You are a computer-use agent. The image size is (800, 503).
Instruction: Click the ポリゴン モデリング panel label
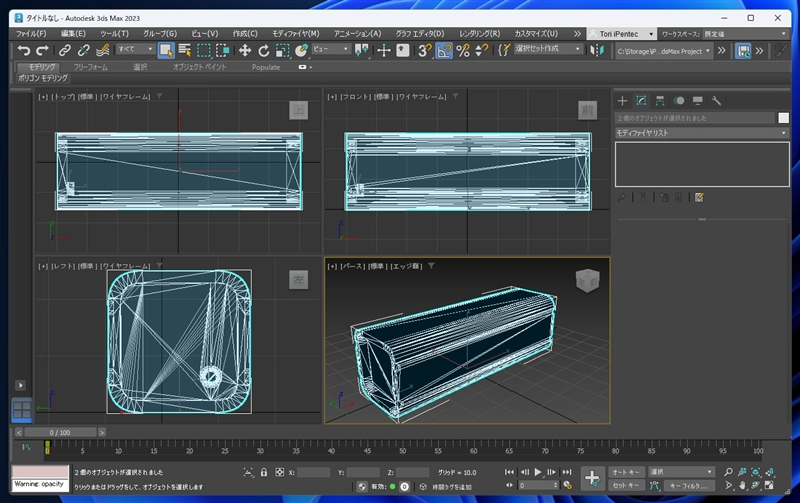[x=43, y=78]
